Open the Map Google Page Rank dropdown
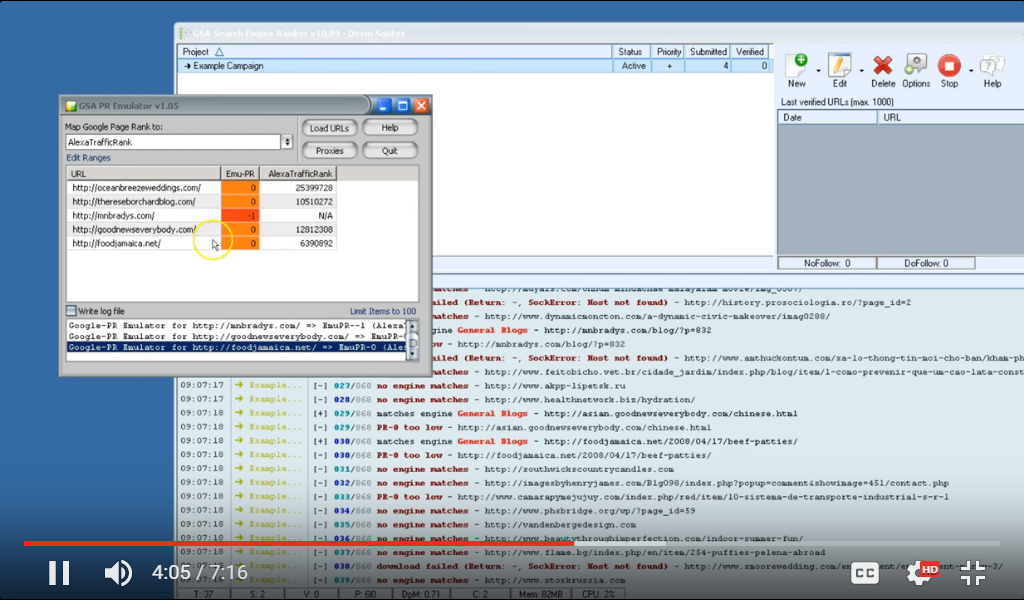1024x600 pixels. pyautogui.click(x=287, y=142)
